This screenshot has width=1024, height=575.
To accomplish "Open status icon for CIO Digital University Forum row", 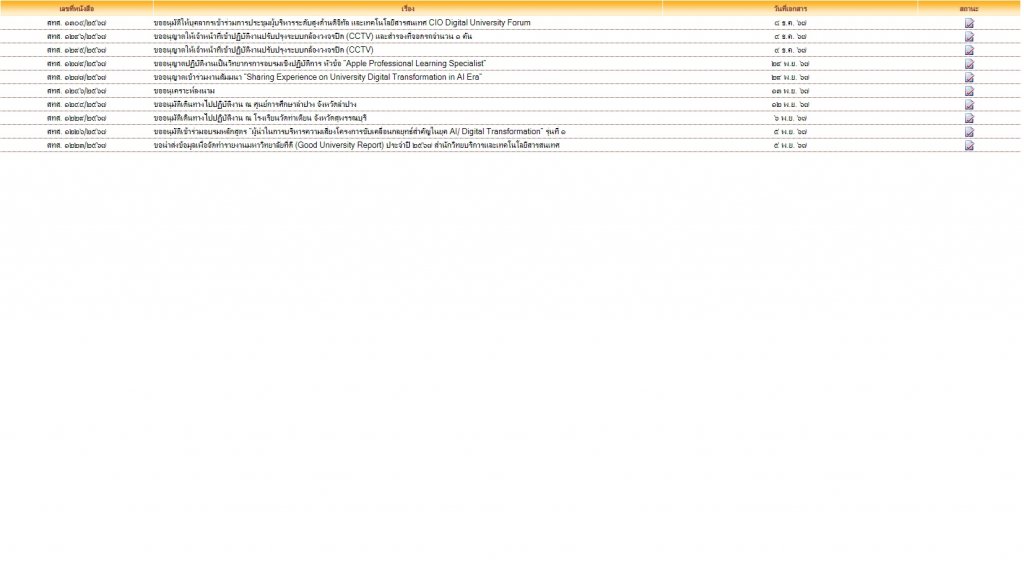I will coord(969,23).
